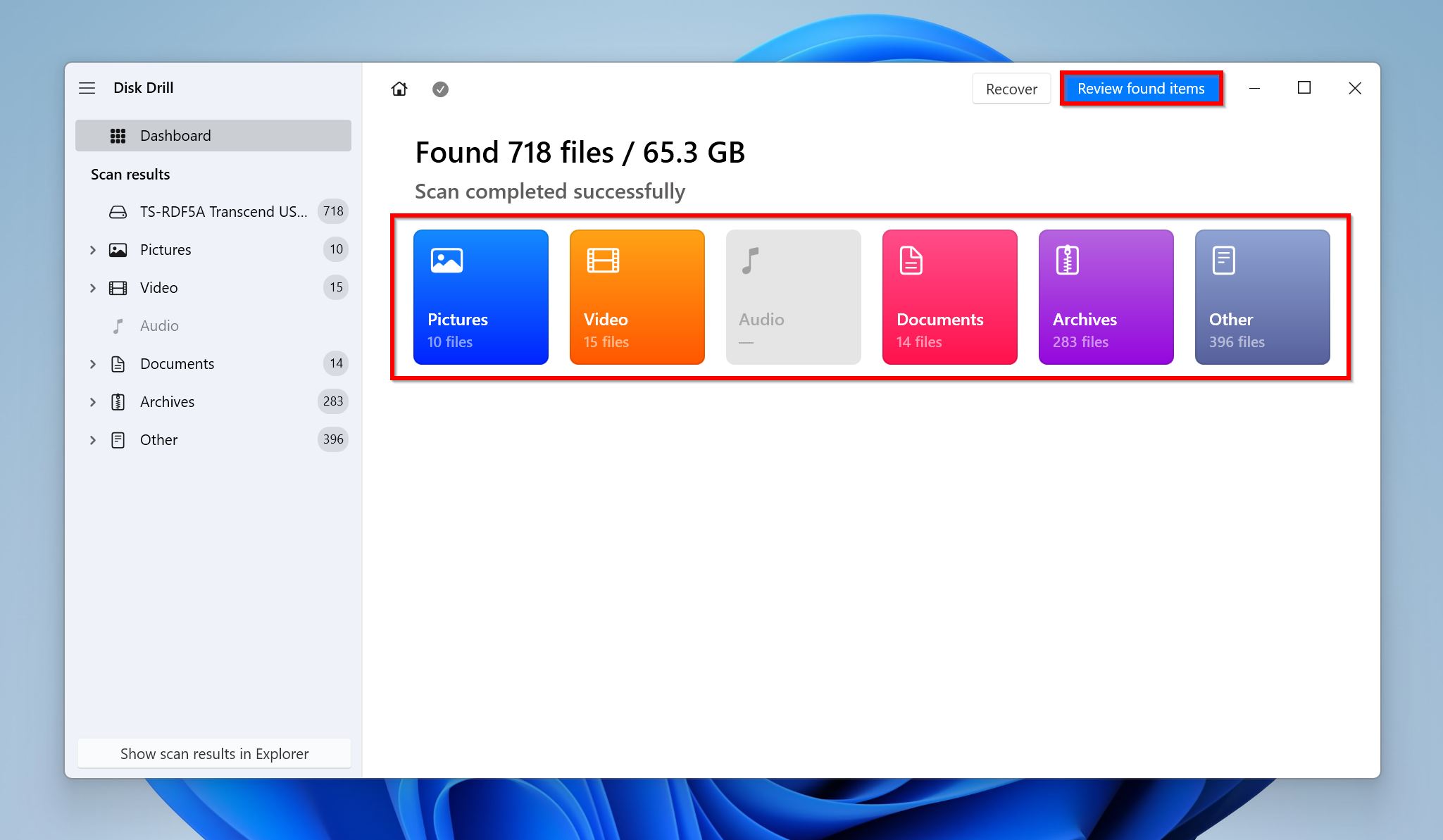This screenshot has height=840, width=1443.
Task: Click the Review found items button
Action: [x=1141, y=88]
